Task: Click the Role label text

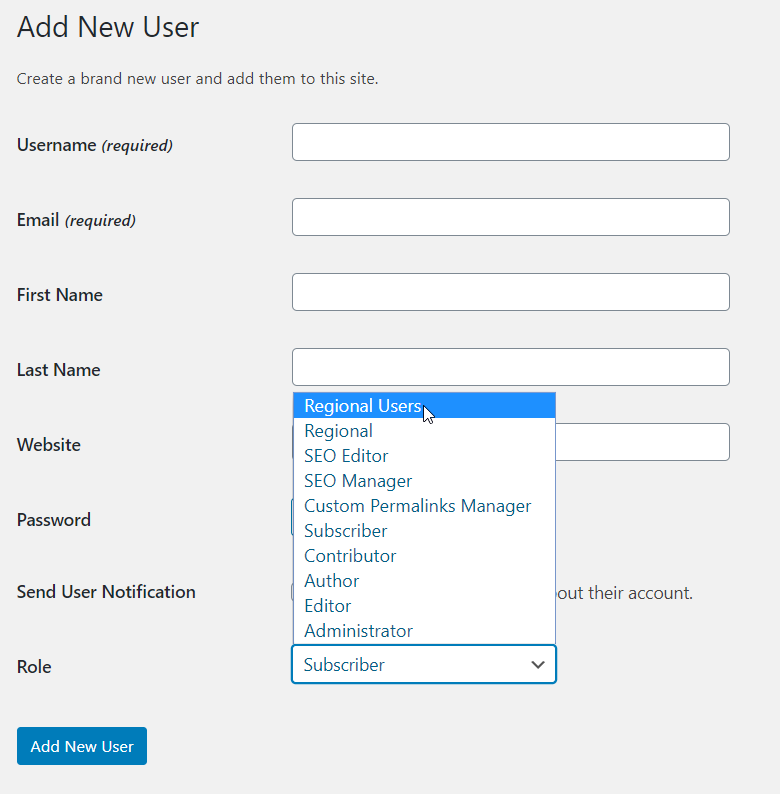Action: click(34, 666)
